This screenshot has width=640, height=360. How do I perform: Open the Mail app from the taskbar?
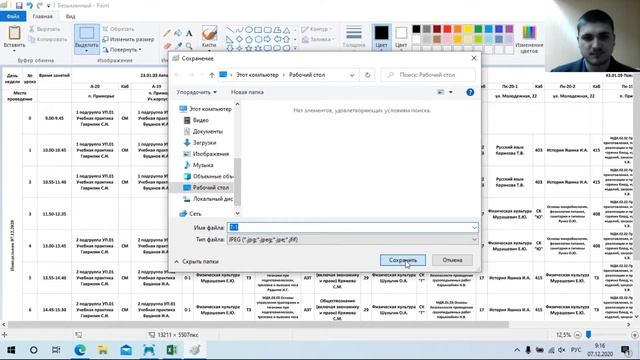tap(126, 350)
